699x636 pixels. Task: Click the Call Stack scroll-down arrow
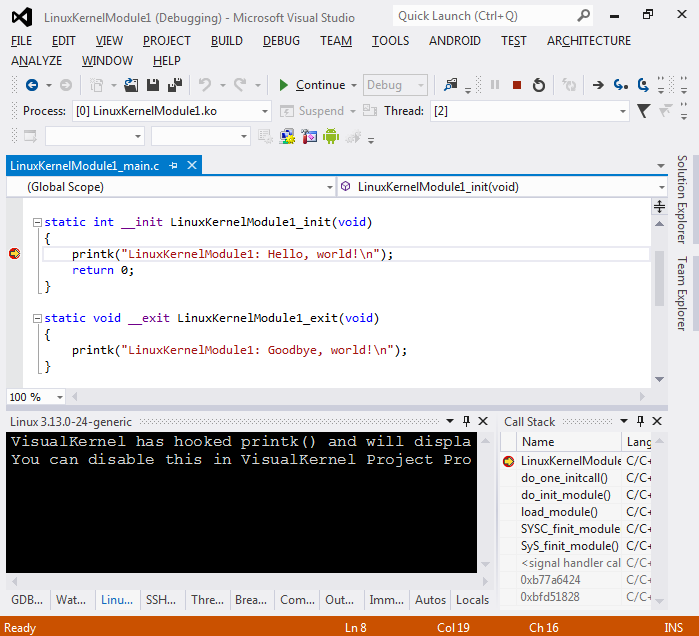(659, 601)
